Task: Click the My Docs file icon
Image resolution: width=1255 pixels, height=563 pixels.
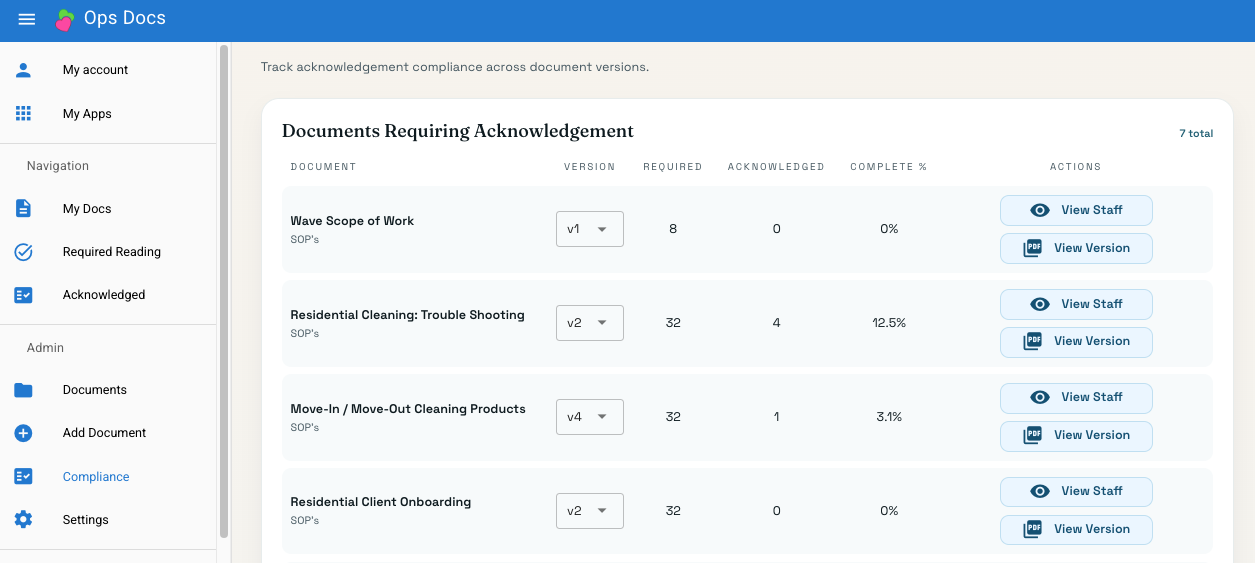Action: click(x=23, y=209)
